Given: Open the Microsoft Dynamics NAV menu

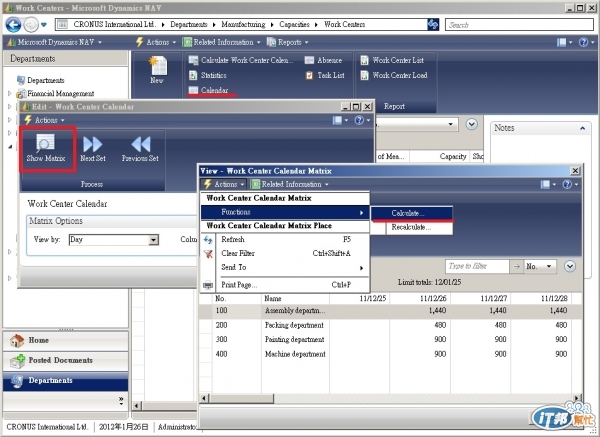Looking at the screenshot, I should (x=54, y=42).
